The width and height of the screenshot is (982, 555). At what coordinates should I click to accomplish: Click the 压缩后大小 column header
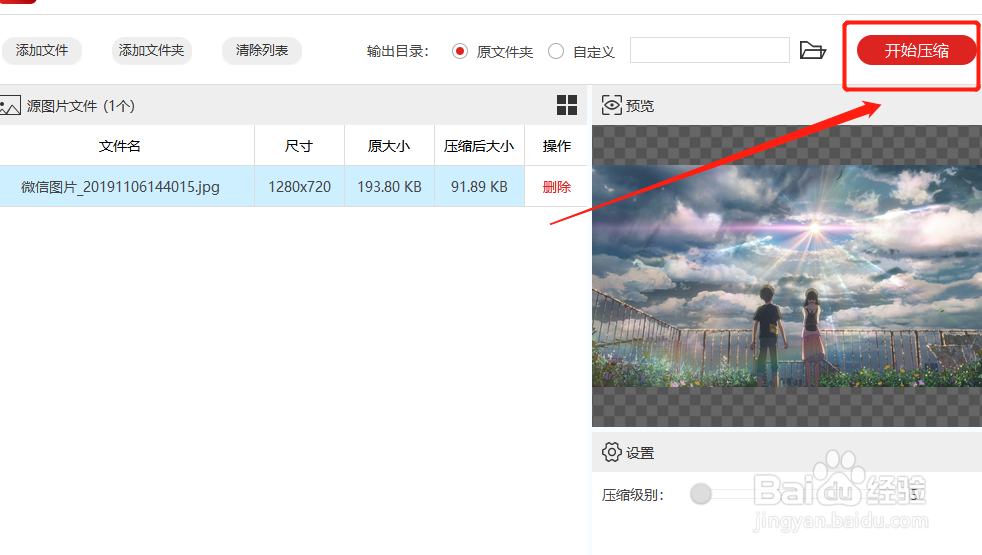[479, 146]
